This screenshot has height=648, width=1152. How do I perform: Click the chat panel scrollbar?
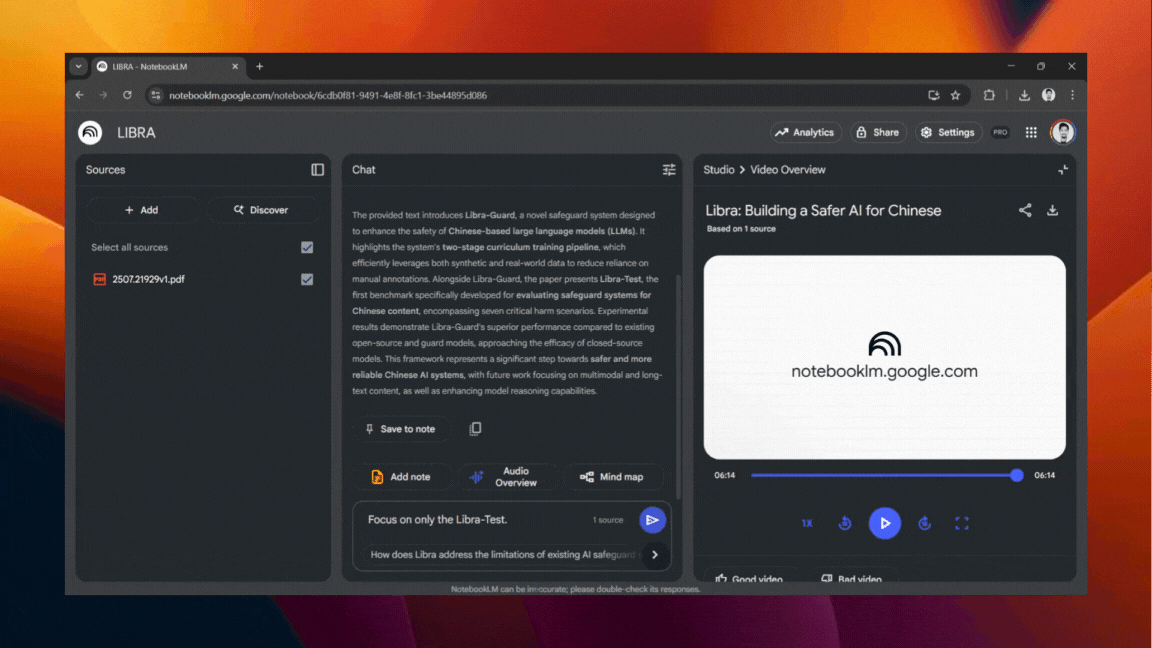(677, 387)
